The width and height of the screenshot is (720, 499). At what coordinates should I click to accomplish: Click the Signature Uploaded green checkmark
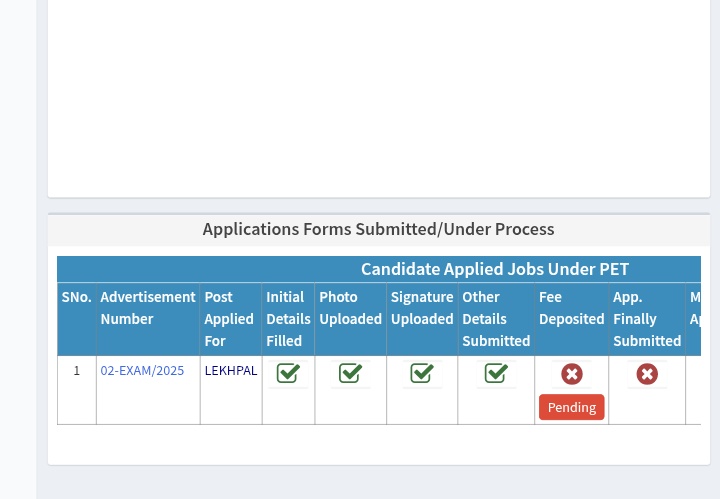point(422,374)
